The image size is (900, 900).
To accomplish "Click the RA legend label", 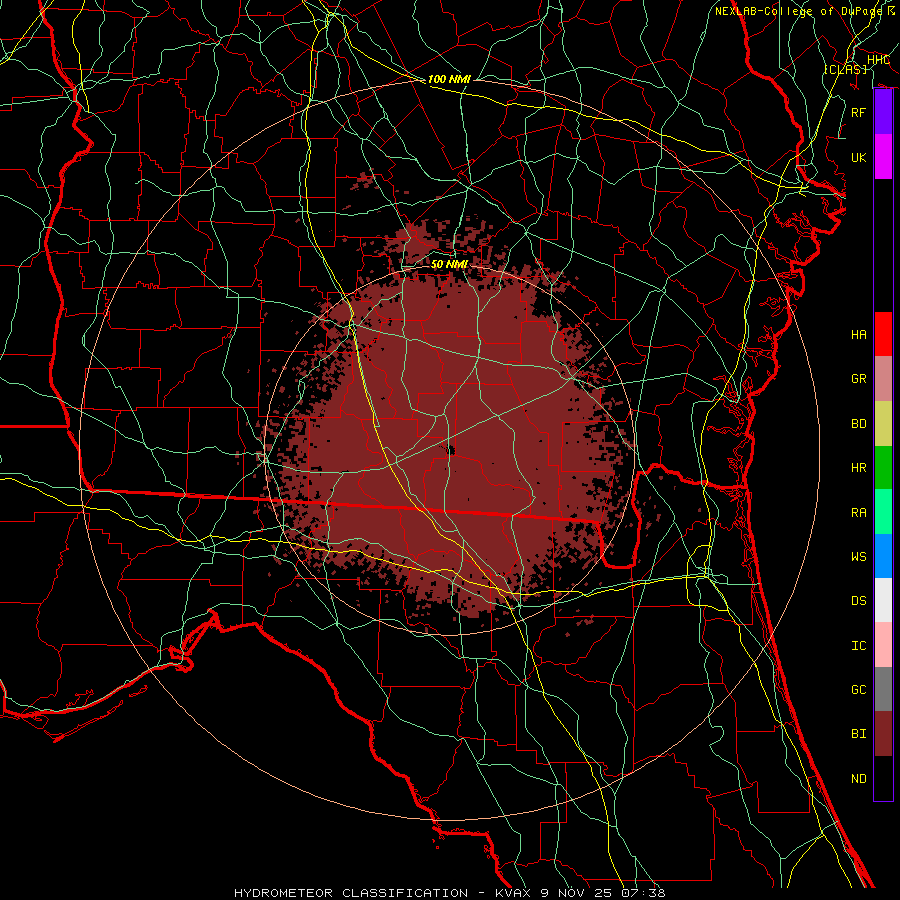I will click(x=859, y=513).
